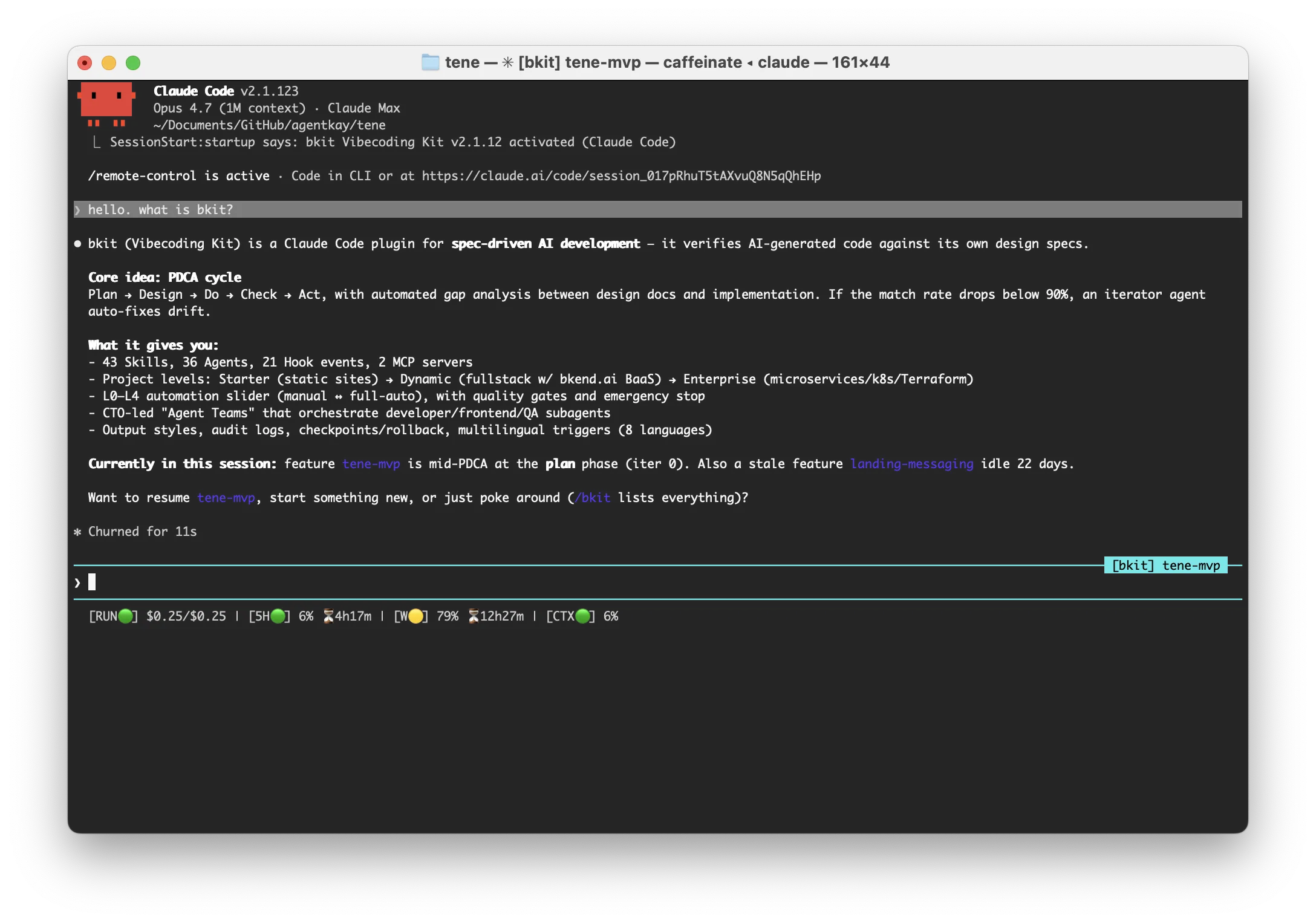This screenshot has width=1316, height=923.
Task: Click the folder icon in the title bar
Action: (x=430, y=62)
